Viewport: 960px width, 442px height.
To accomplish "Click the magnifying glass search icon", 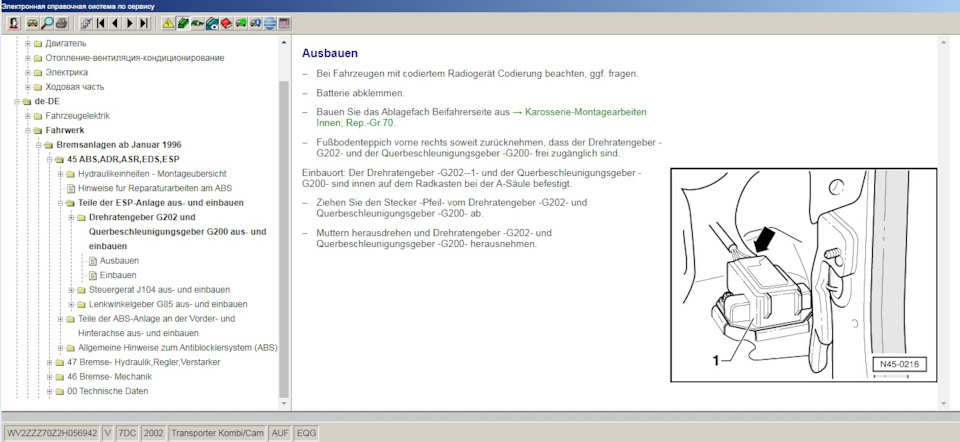I will (47, 24).
